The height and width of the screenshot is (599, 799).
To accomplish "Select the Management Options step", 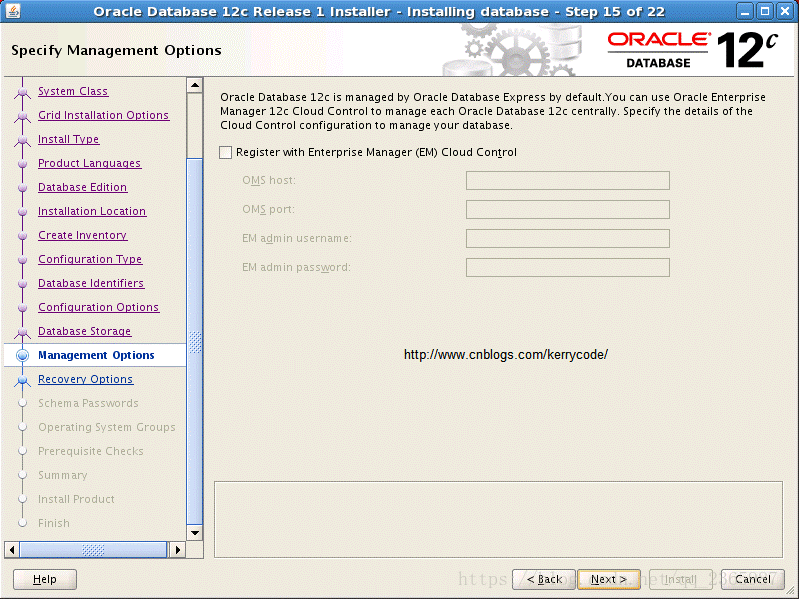I will click(x=96, y=355).
